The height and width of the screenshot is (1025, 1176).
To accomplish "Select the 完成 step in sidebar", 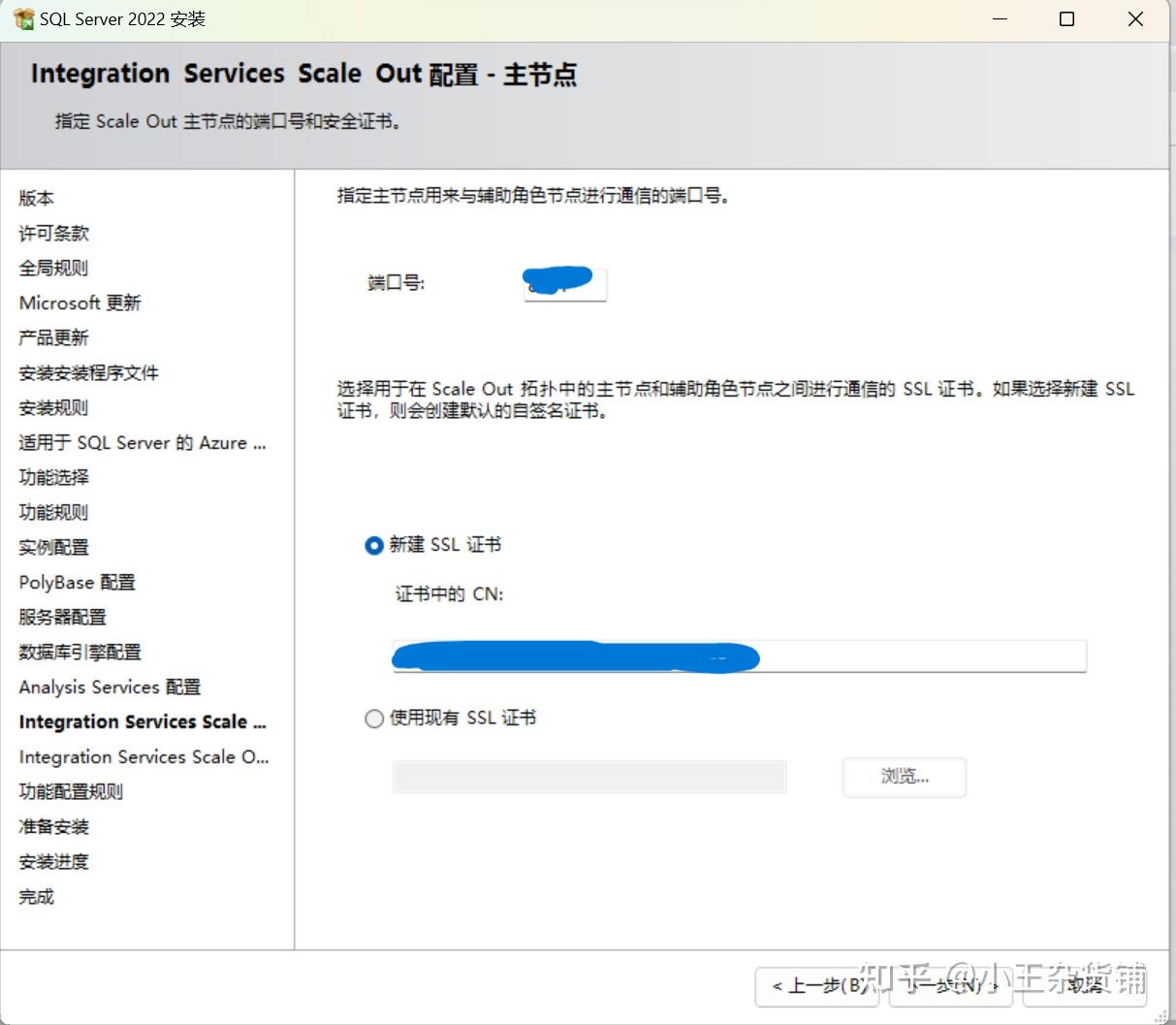I will click(x=35, y=896).
